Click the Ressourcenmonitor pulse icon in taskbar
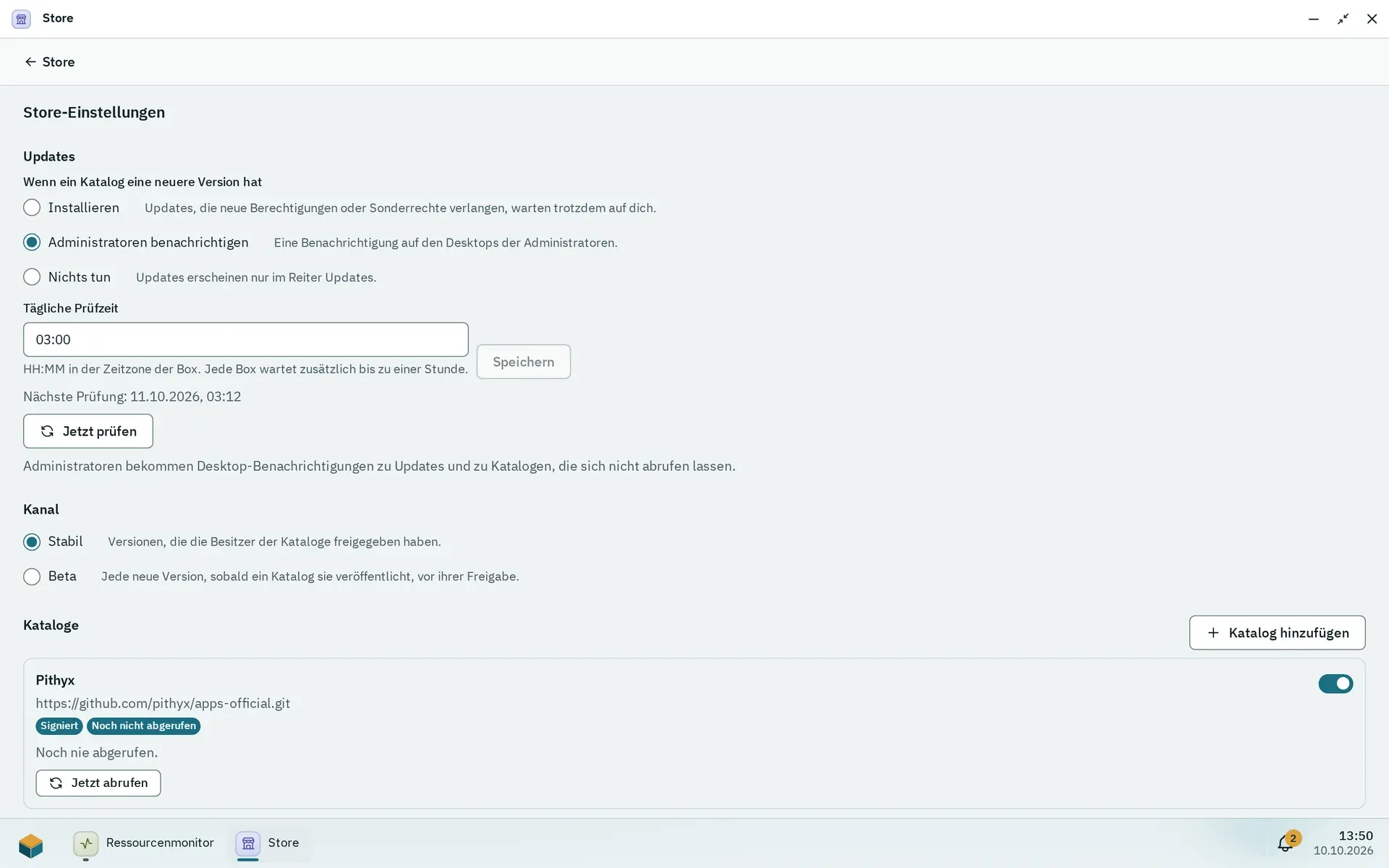This screenshot has height=868, width=1389. click(86, 843)
